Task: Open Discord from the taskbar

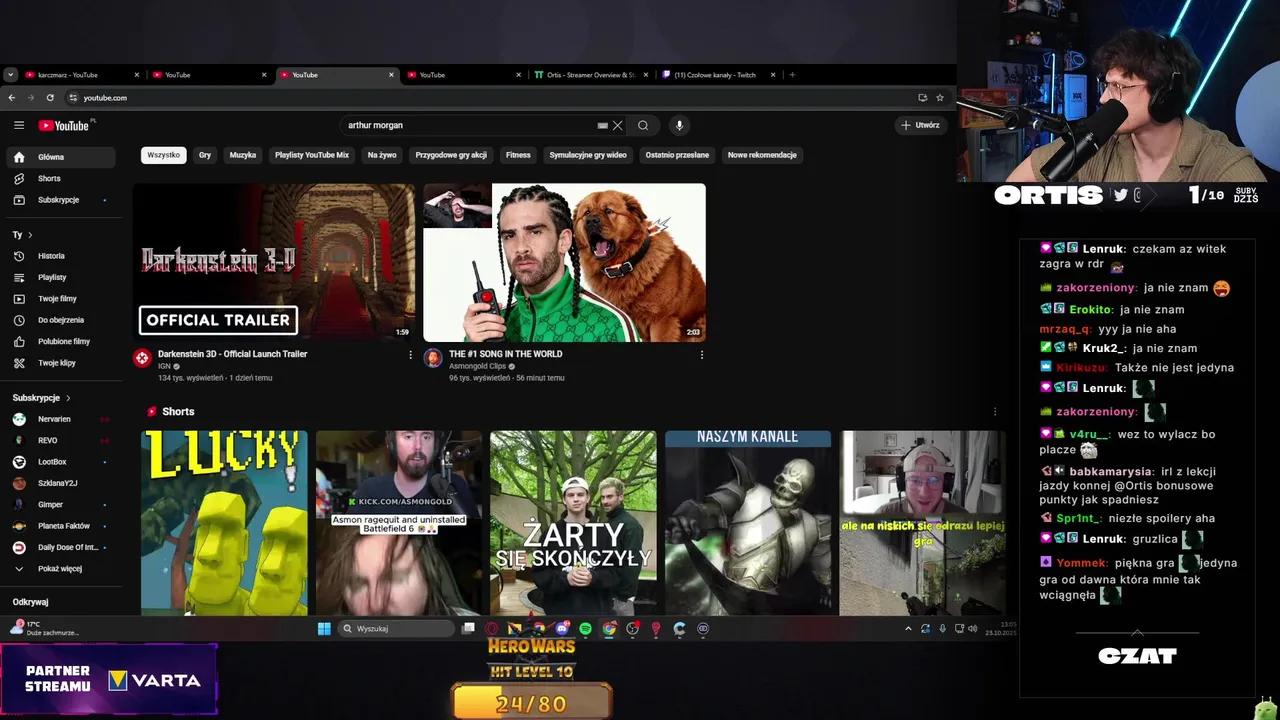Action: pyautogui.click(x=562, y=628)
